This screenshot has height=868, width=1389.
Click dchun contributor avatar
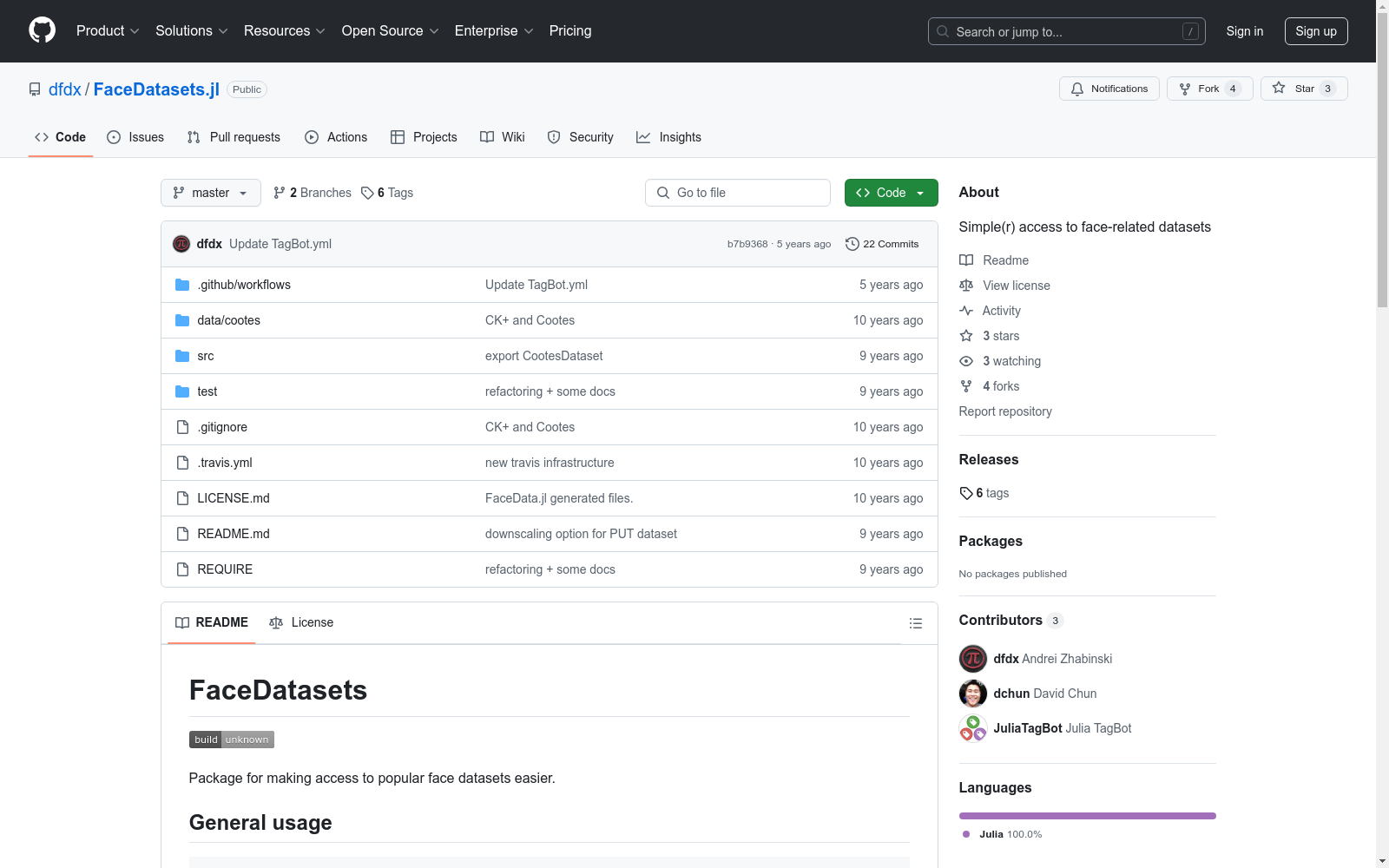[973, 694]
